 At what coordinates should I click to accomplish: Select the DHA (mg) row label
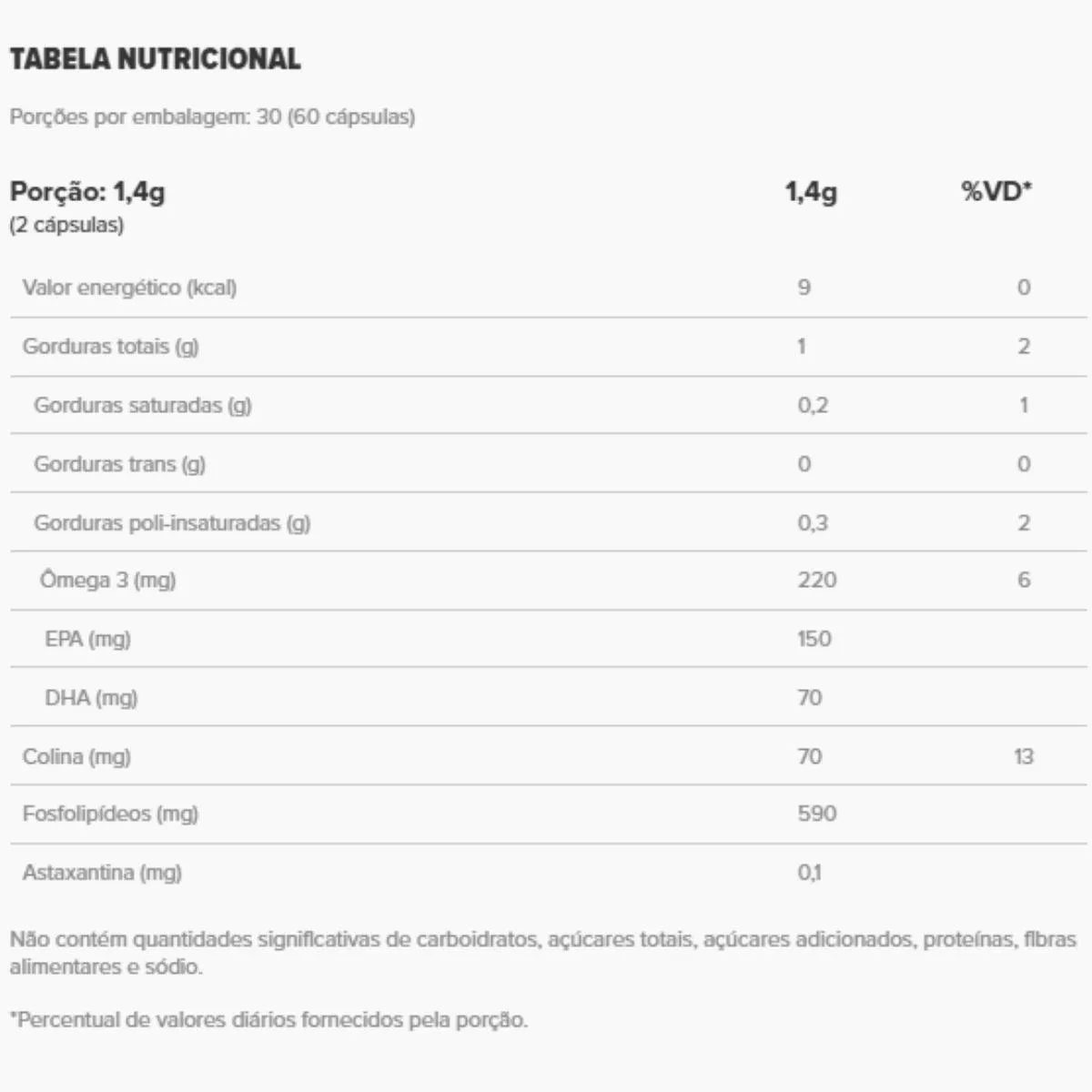91,698
